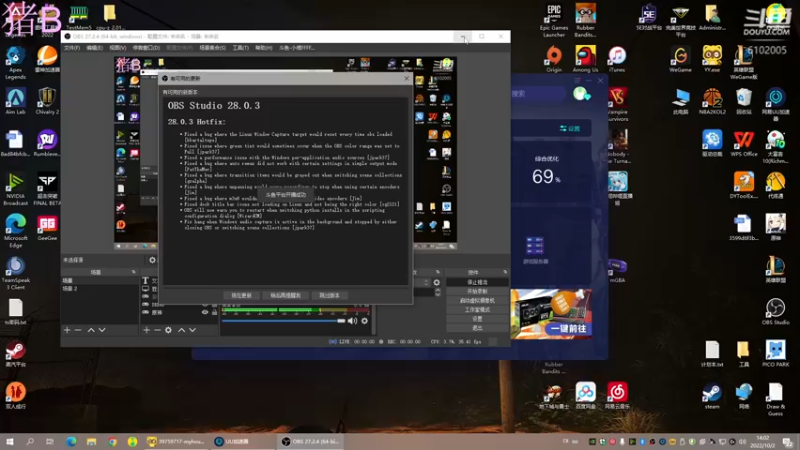Remove selected source with minus button
Image resolution: width=800 pixels, height=450 pixels.
[157, 330]
